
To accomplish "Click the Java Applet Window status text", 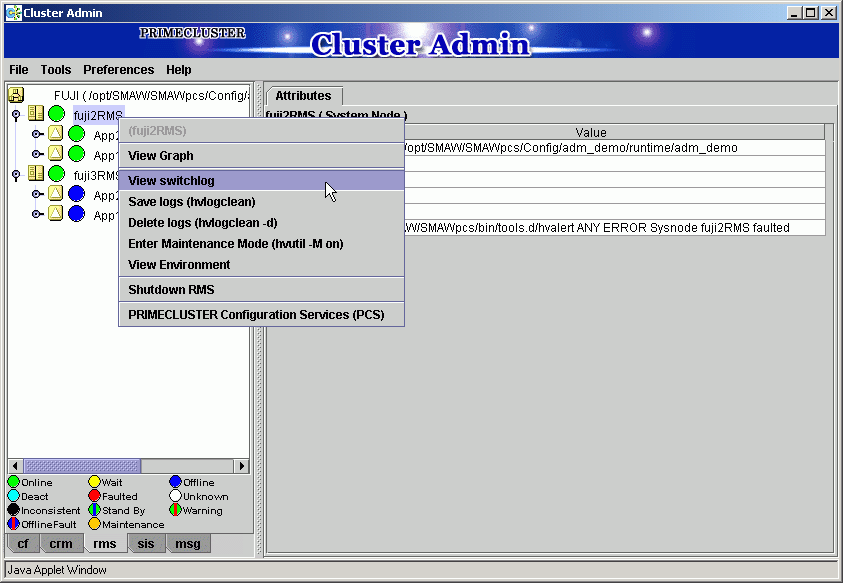I will point(57,570).
